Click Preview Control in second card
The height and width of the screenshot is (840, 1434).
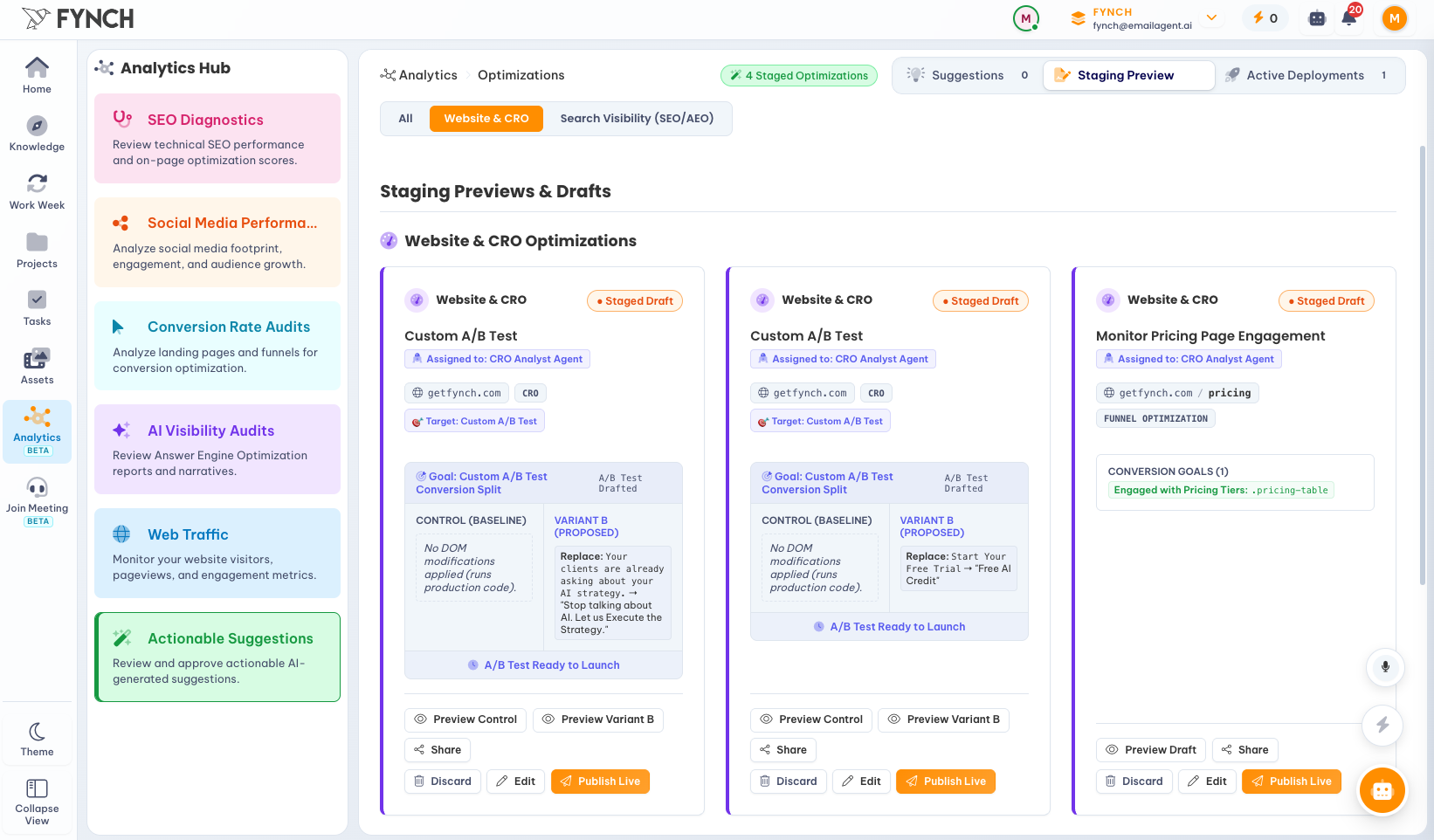811,720
